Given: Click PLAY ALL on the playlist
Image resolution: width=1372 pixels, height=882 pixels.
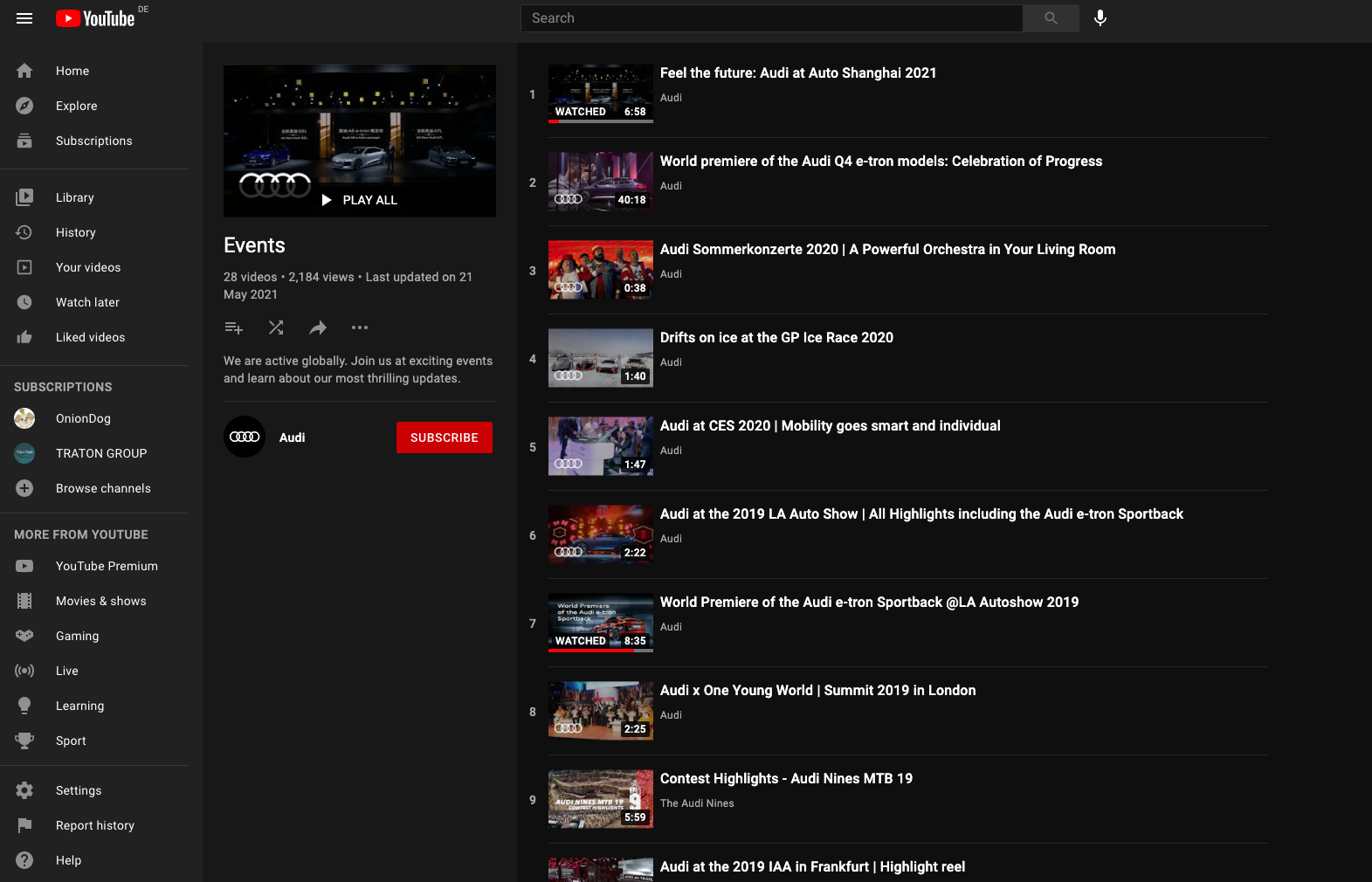Looking at the screenshot, I should [x=360, y=200].
